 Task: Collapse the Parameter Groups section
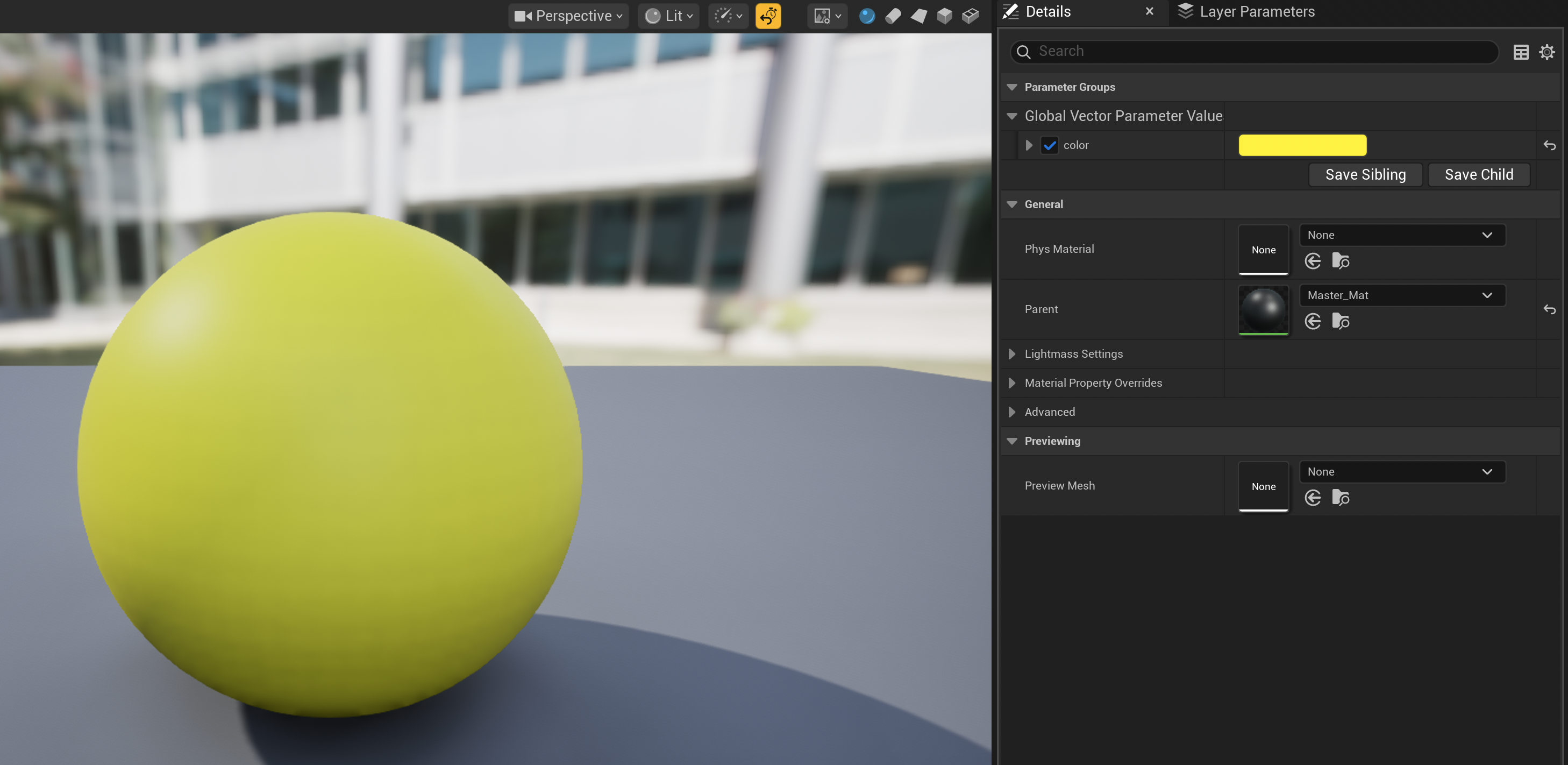(x=1011, y=87)
